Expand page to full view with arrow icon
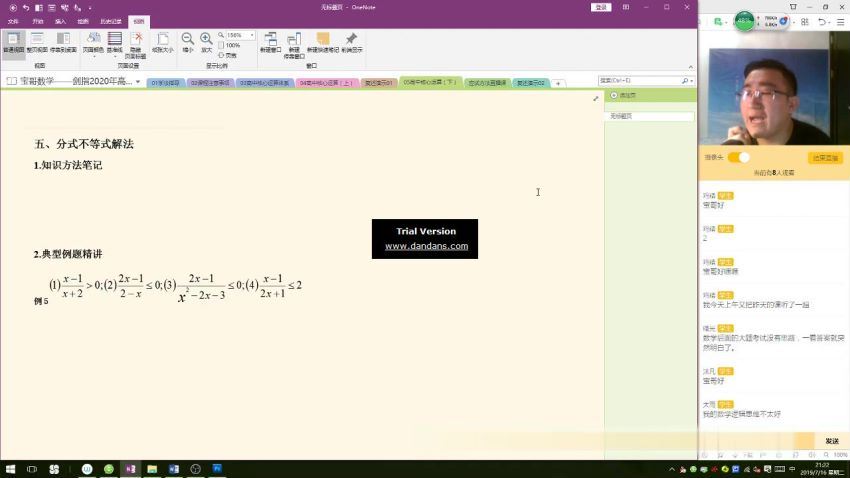 [596, 99]
